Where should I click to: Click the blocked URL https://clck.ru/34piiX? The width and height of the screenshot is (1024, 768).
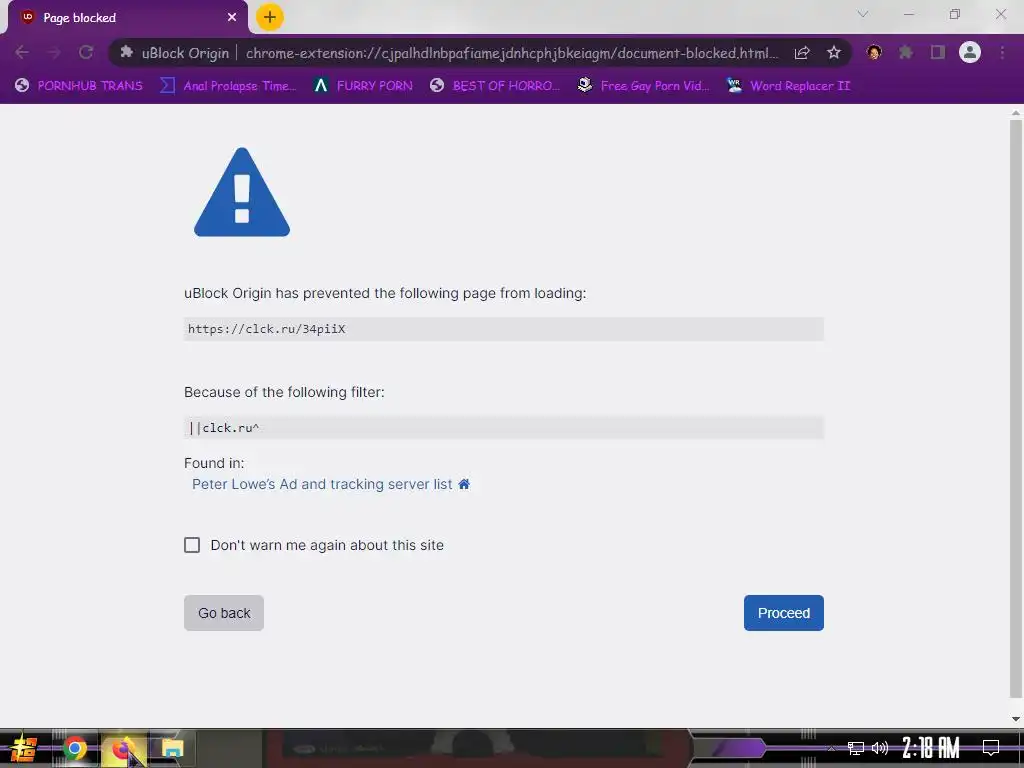point(266,329)
